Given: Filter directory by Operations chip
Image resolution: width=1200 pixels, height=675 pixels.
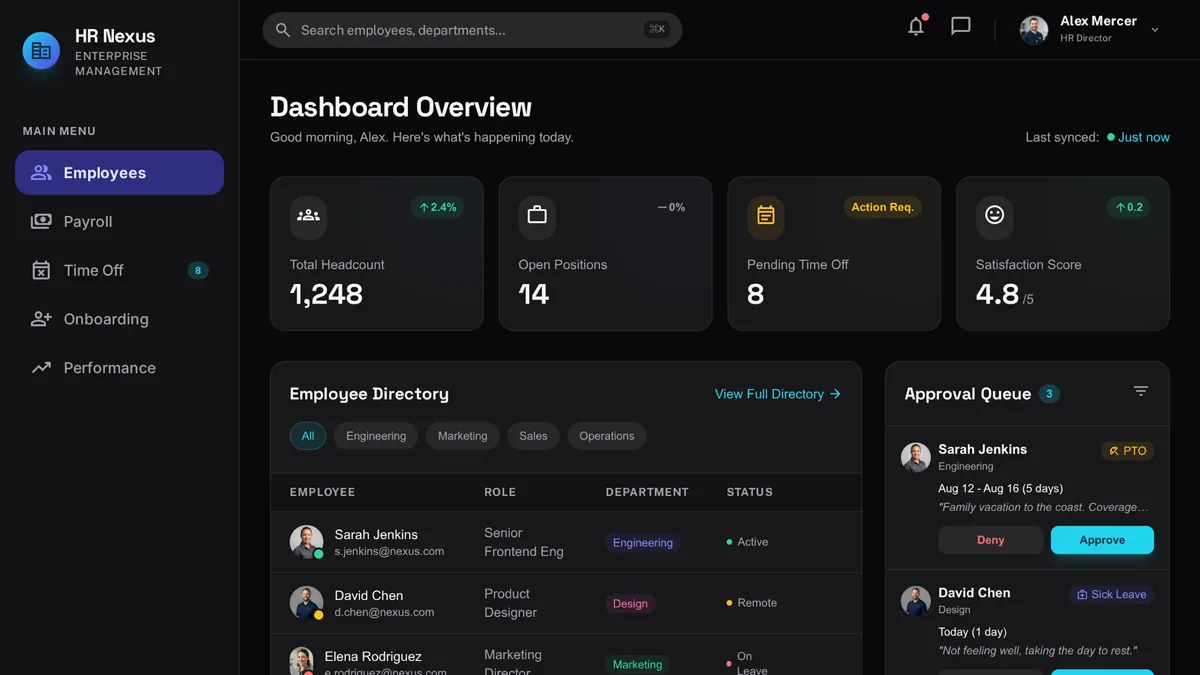Looking at the screenshot, I should pyautogui.click(x=607, y=436).
